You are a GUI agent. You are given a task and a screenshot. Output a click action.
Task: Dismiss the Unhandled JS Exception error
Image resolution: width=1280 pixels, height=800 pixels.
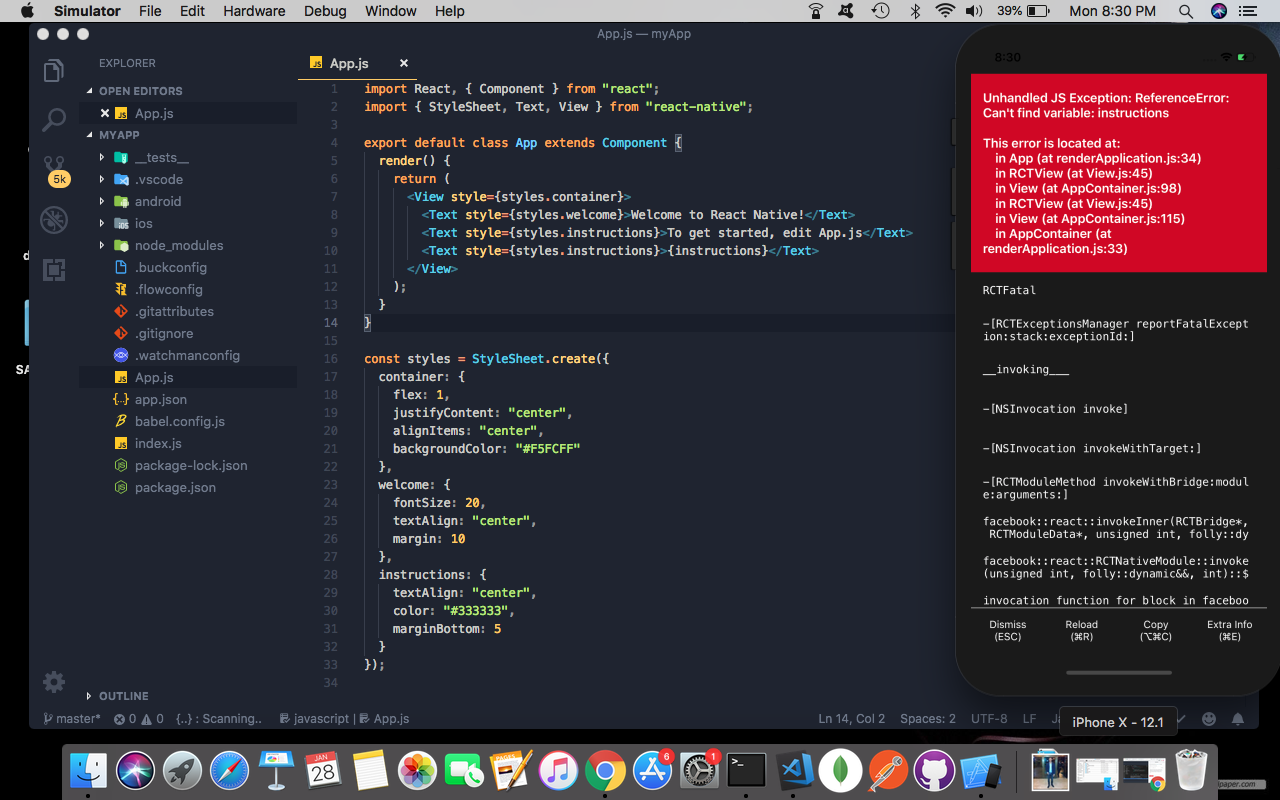pos(1007,629)
